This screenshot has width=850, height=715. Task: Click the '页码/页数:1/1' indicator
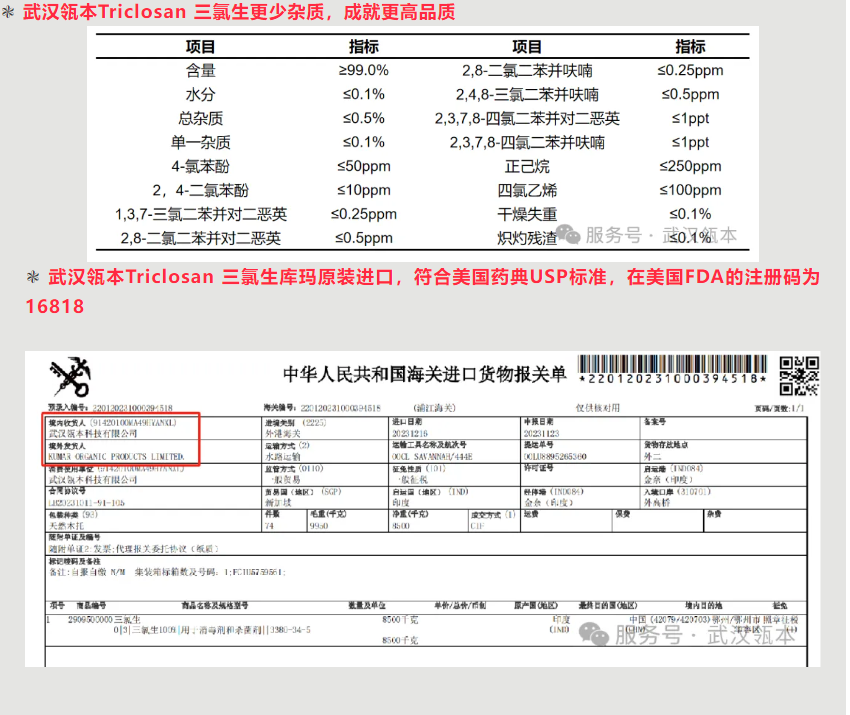(x=780, y=408)
